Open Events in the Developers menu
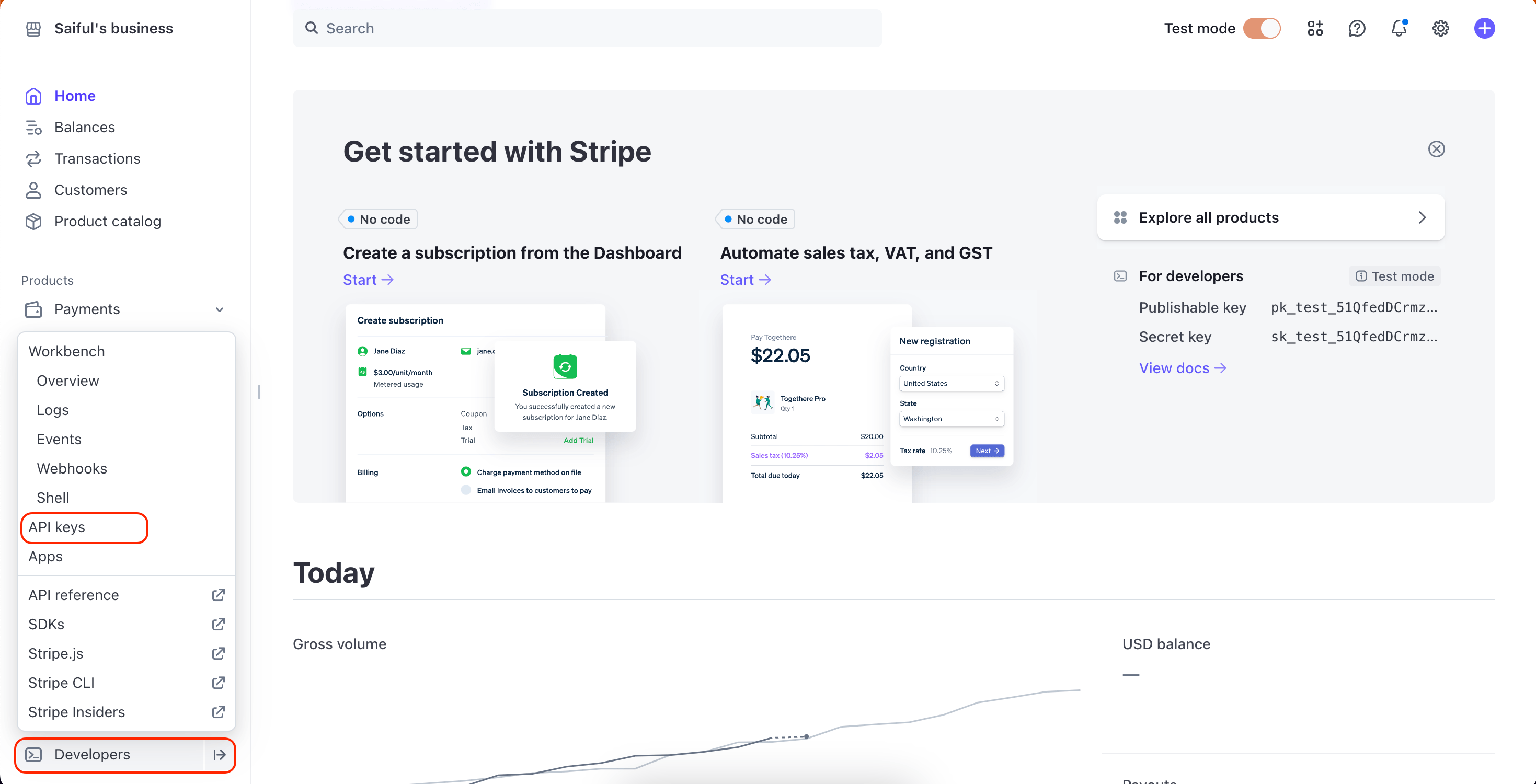This screenshot has width=1536, height=784. [x=59, y=440]
